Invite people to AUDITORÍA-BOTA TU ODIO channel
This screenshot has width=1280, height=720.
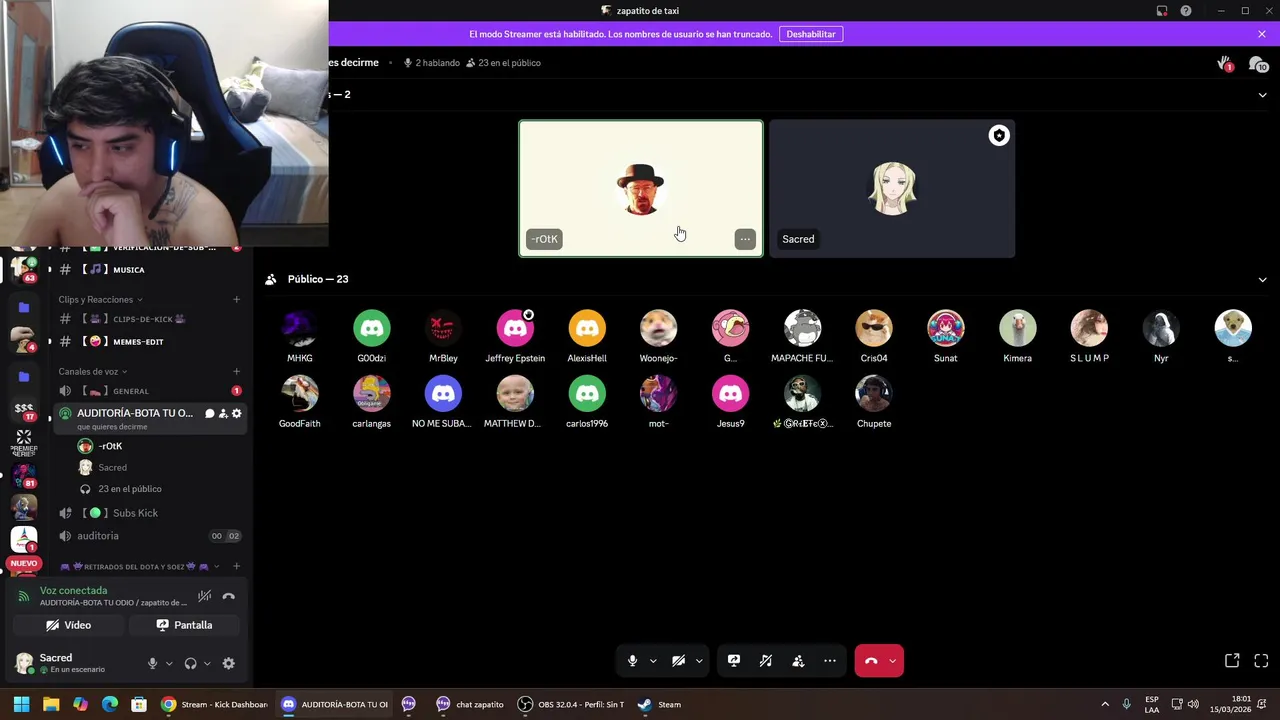pyautogui.click(x=223, y=414)
